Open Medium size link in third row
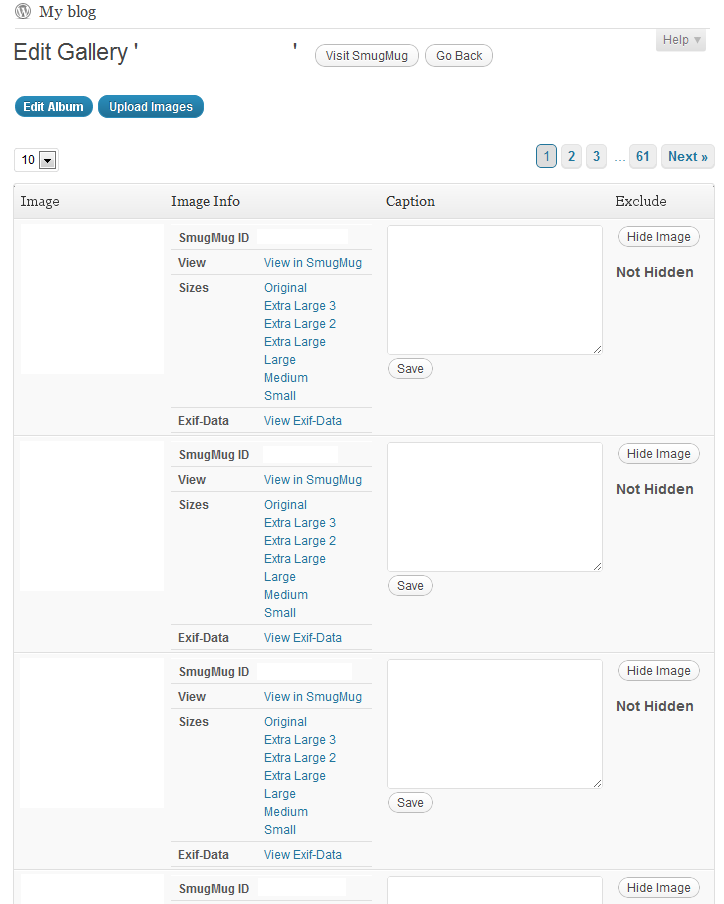The width and height of the screenshot is (724, 904). 286,812
